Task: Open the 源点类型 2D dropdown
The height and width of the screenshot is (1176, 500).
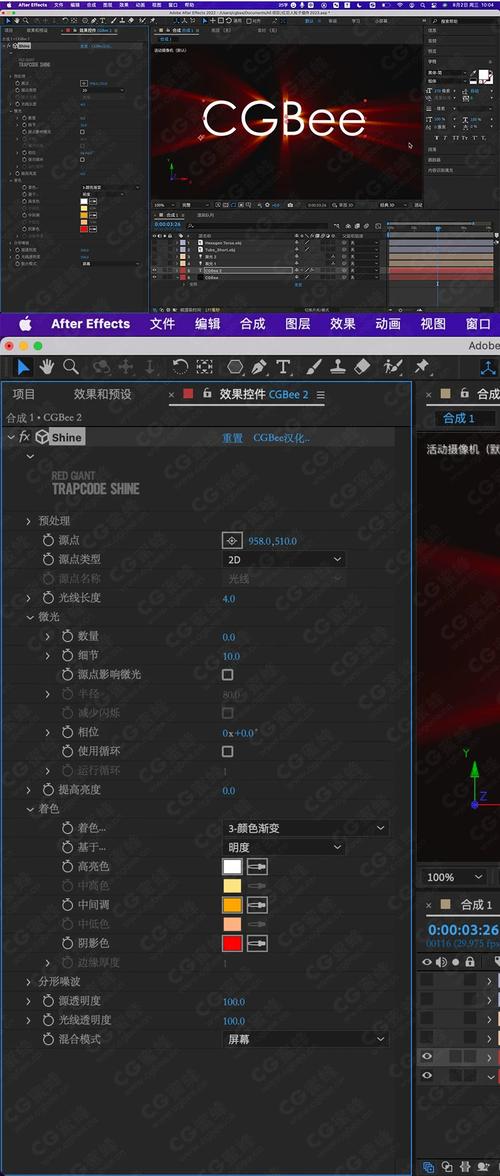Action: tap(284, 560)
